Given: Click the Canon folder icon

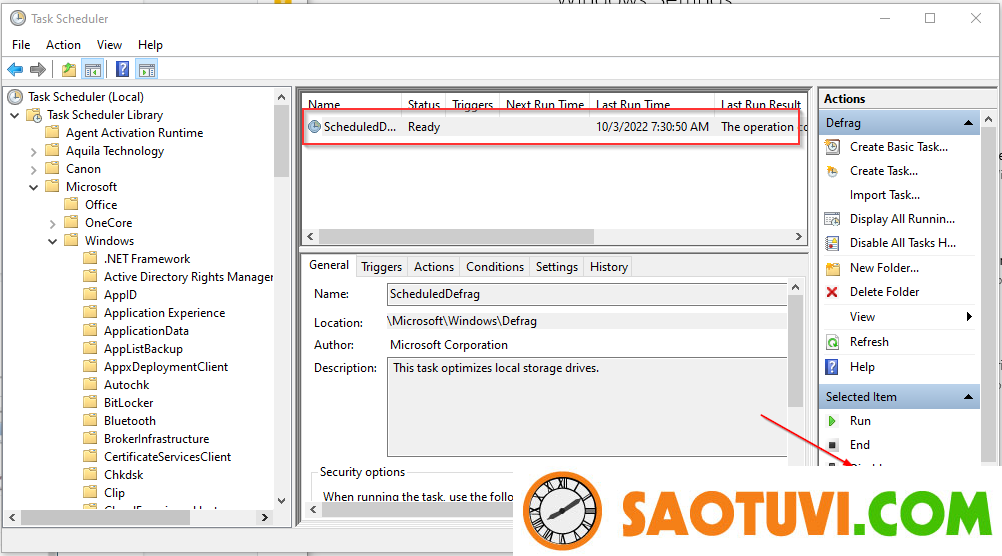Looking at the screenshot, I should pyautogui.click(x=52, y=169).
